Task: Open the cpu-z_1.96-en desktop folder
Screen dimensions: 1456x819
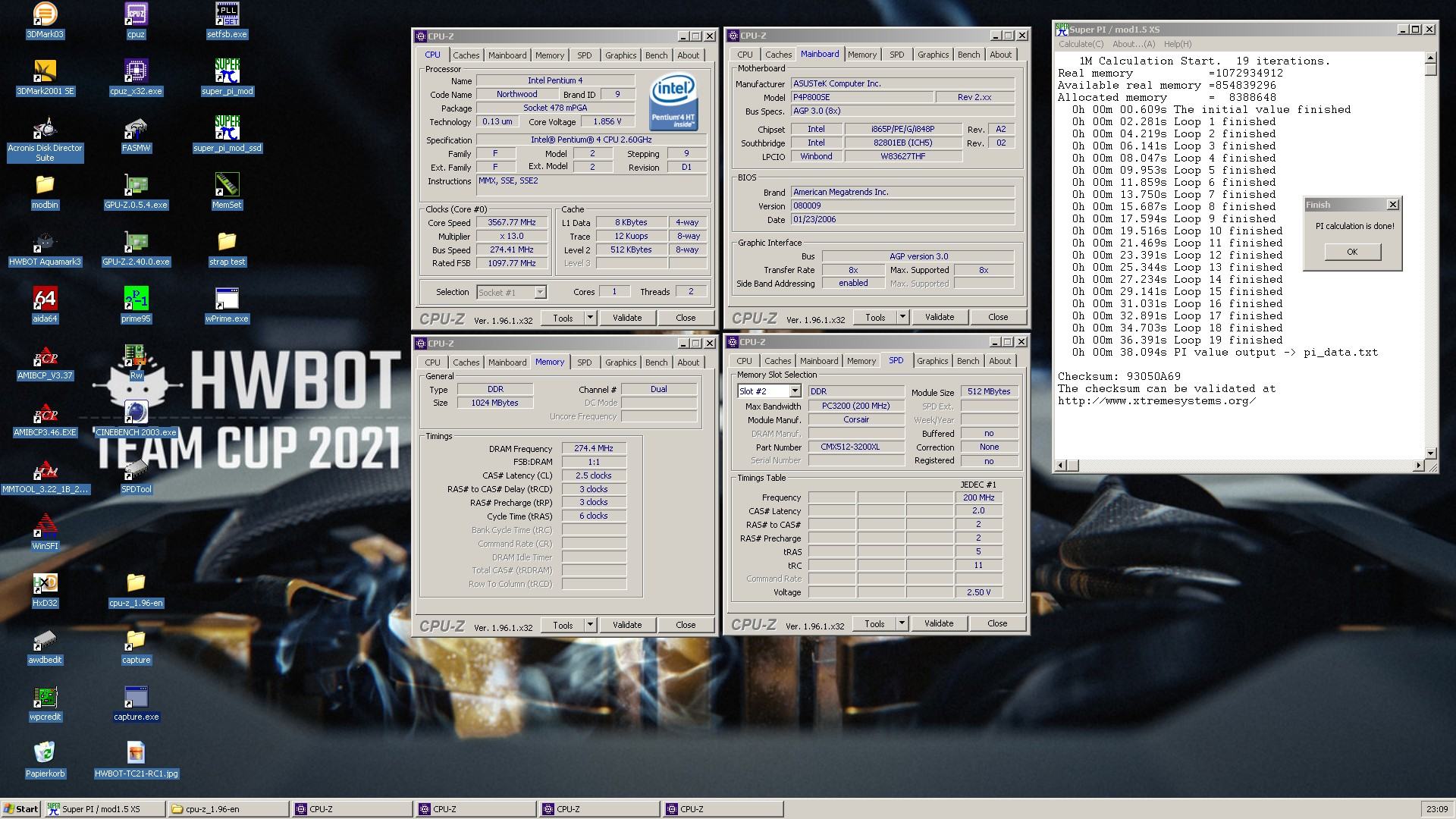Action: (136, 589)
